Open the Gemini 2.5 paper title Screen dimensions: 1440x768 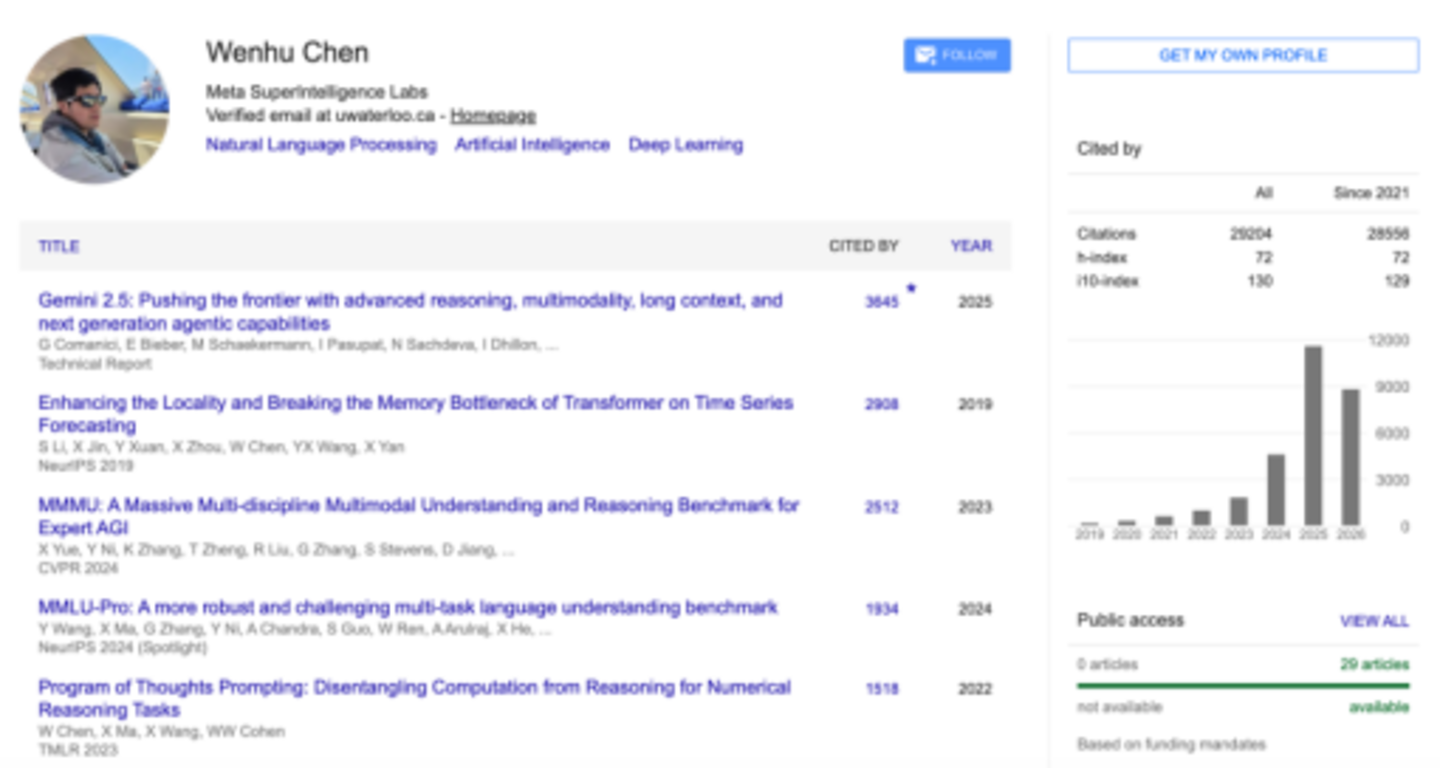pos(410,312)
